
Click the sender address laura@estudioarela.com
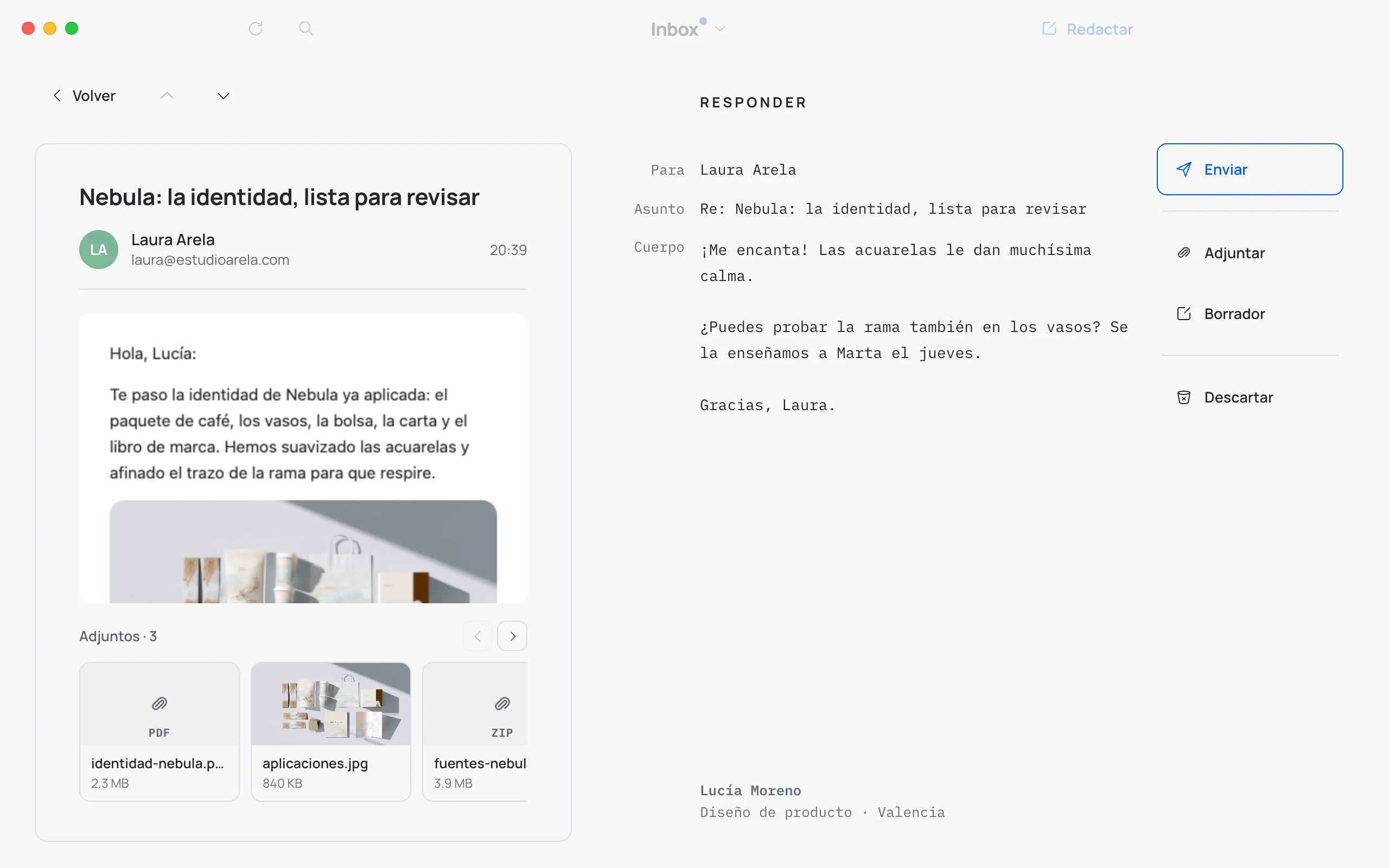(x=210, y=260)
